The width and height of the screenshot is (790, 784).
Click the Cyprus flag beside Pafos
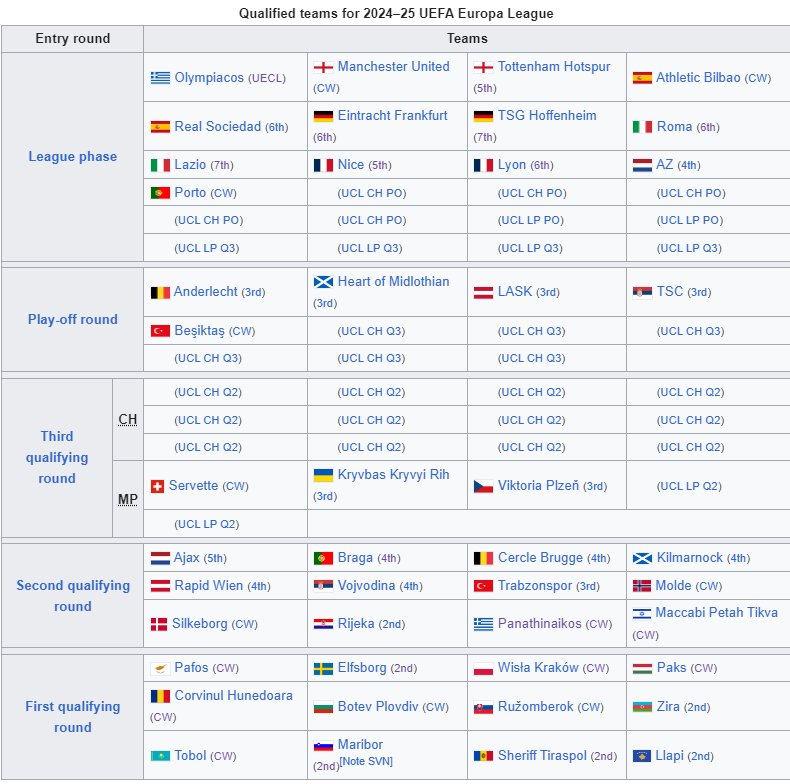tap(160, 668)
